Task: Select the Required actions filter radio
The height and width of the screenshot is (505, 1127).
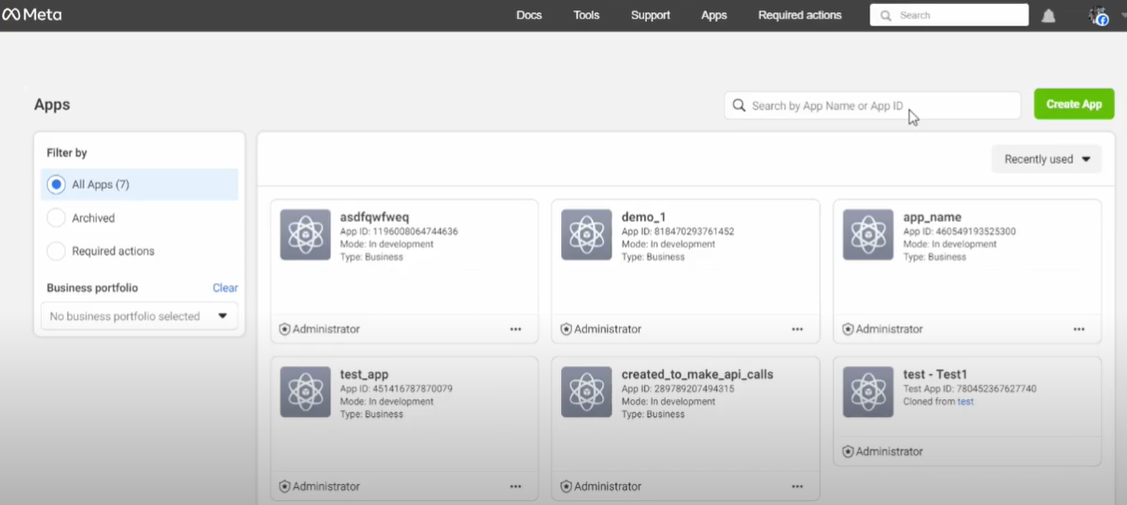Action: tap(56, 251)
